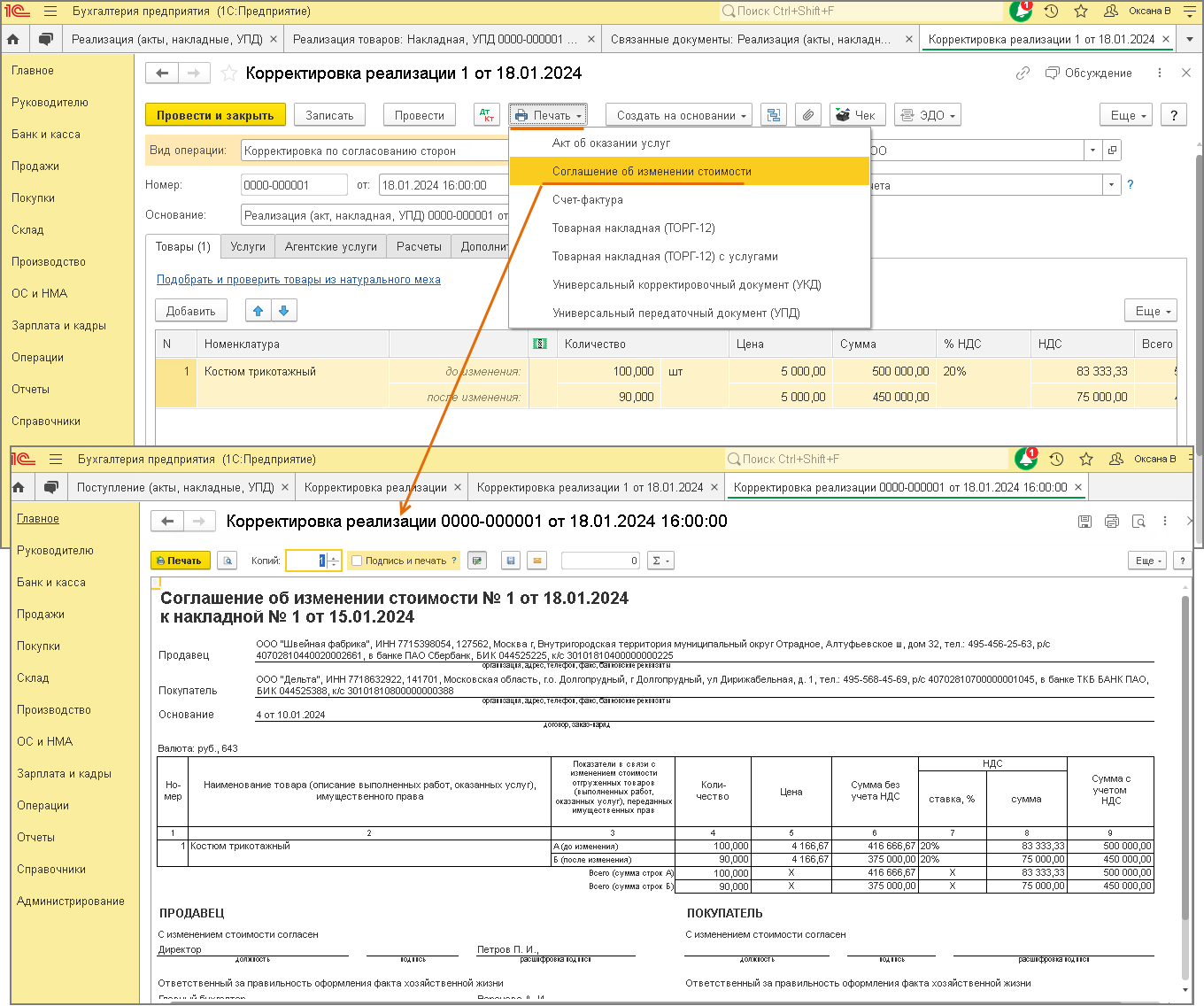Click Главное link in lower sidebar

point(38,518)
